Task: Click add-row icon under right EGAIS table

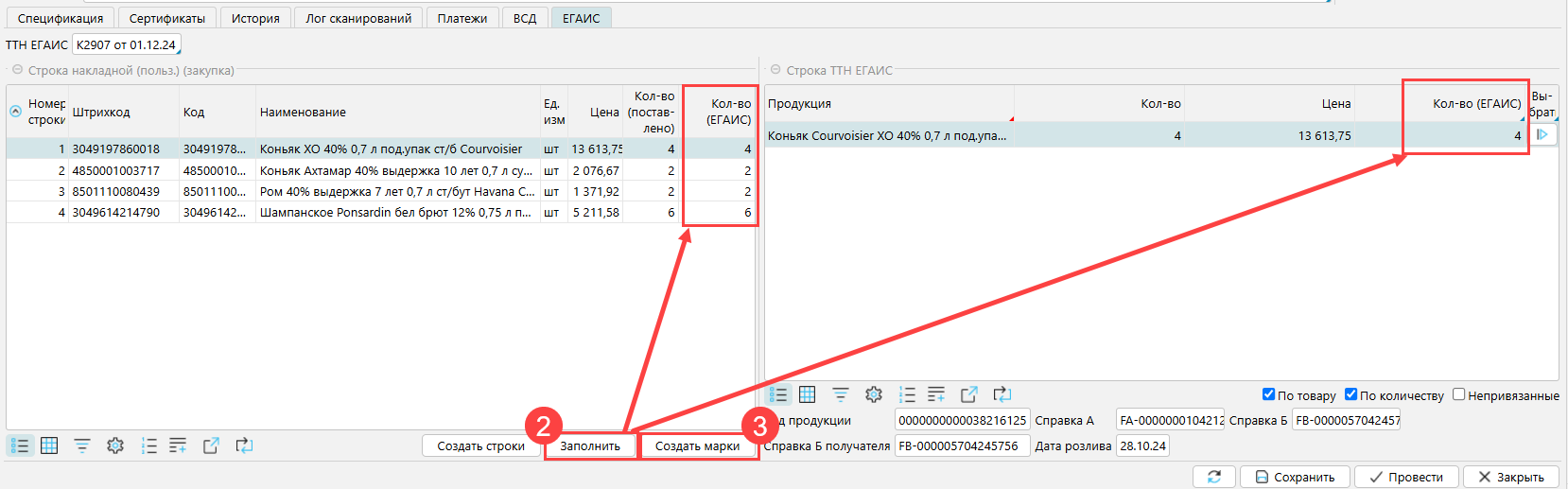Action: (x=936, y=394)
